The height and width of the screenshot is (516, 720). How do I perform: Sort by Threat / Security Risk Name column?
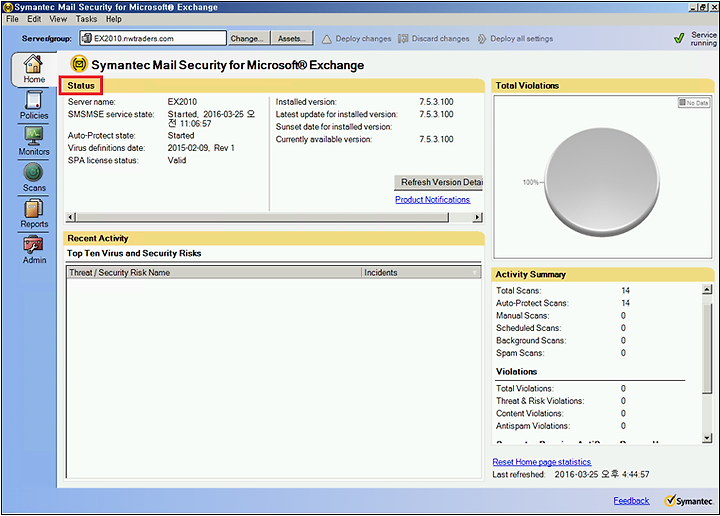(x=214, y=273)
